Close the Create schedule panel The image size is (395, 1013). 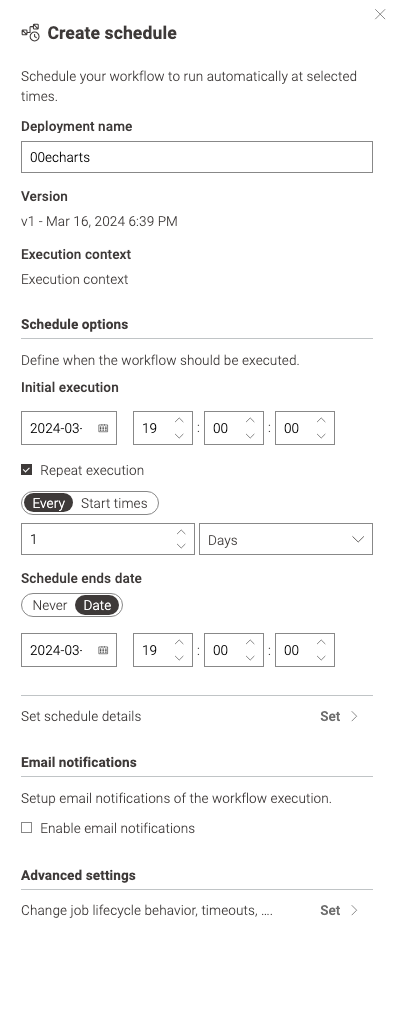click(380, 14)
